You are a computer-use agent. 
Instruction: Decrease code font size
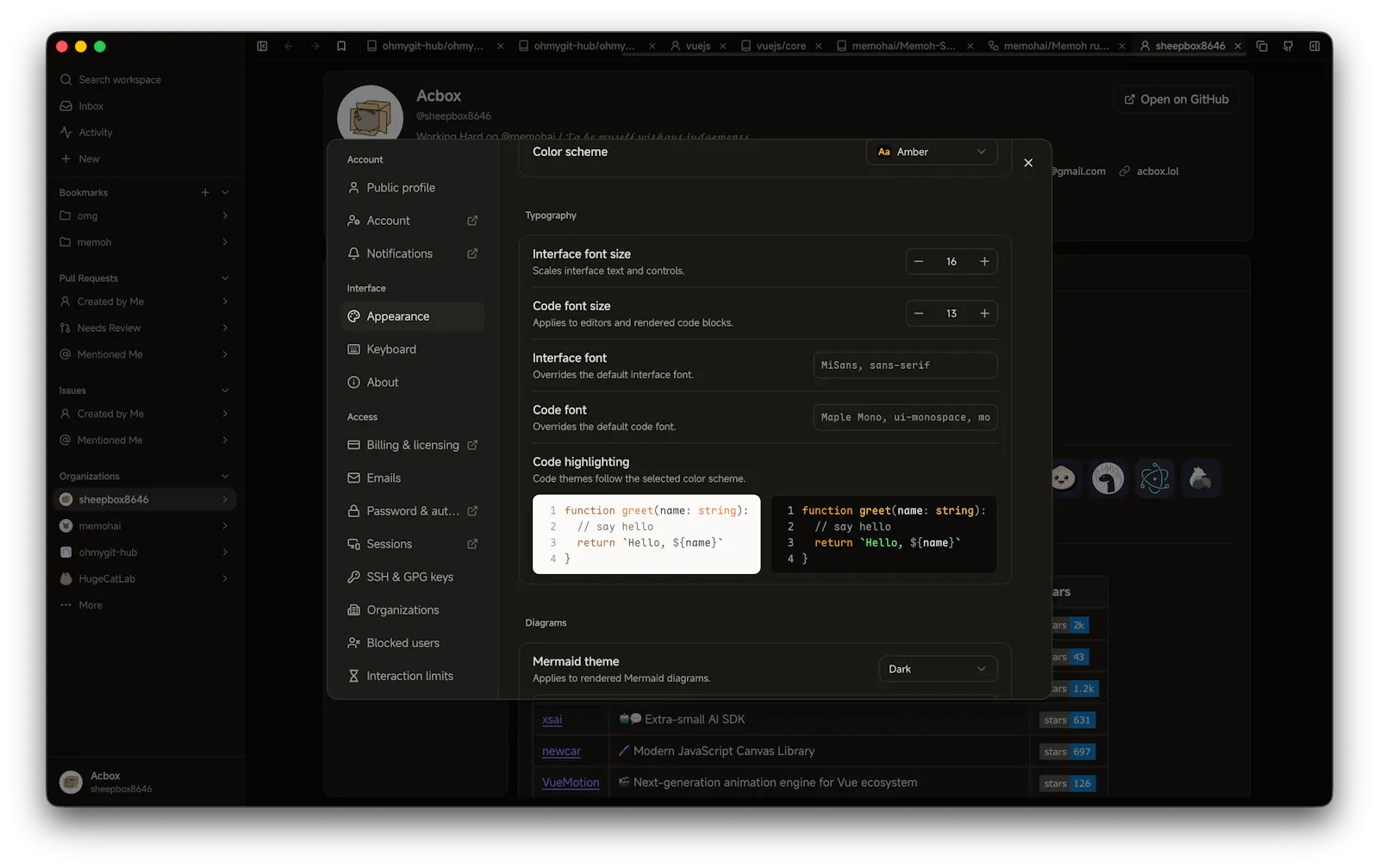(919, 314)
